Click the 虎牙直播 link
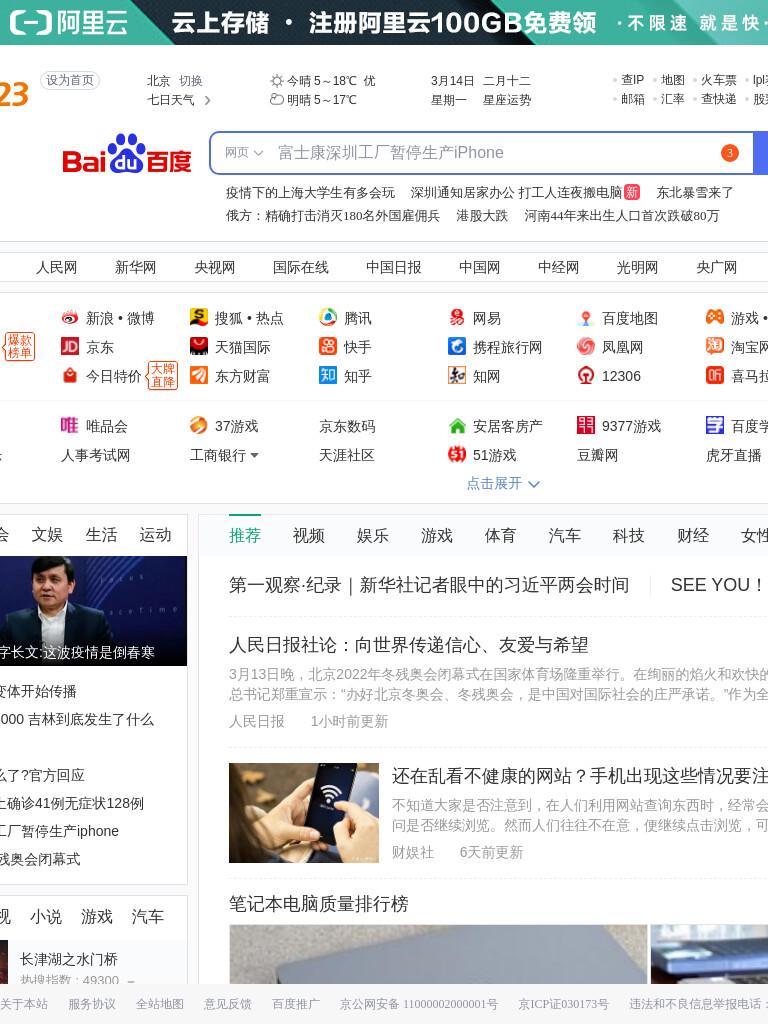 click(733, 455)
